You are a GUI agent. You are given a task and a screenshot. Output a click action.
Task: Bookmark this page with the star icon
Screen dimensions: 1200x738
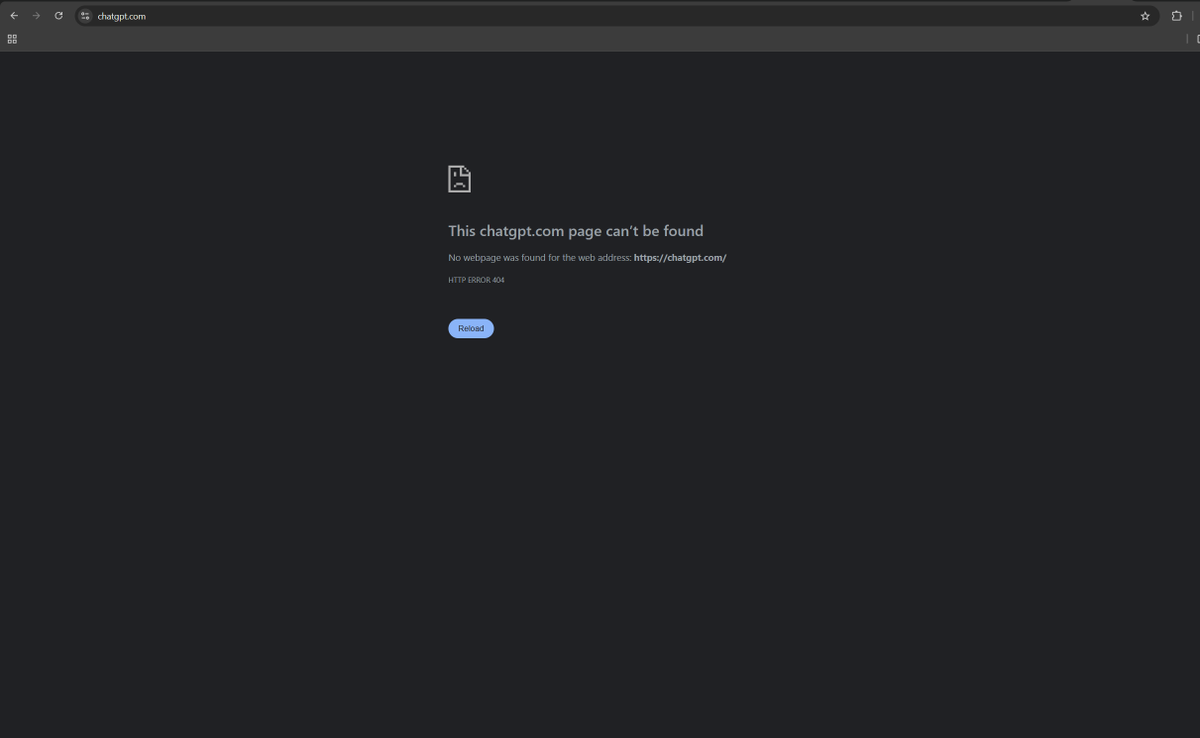point(1145,16)
